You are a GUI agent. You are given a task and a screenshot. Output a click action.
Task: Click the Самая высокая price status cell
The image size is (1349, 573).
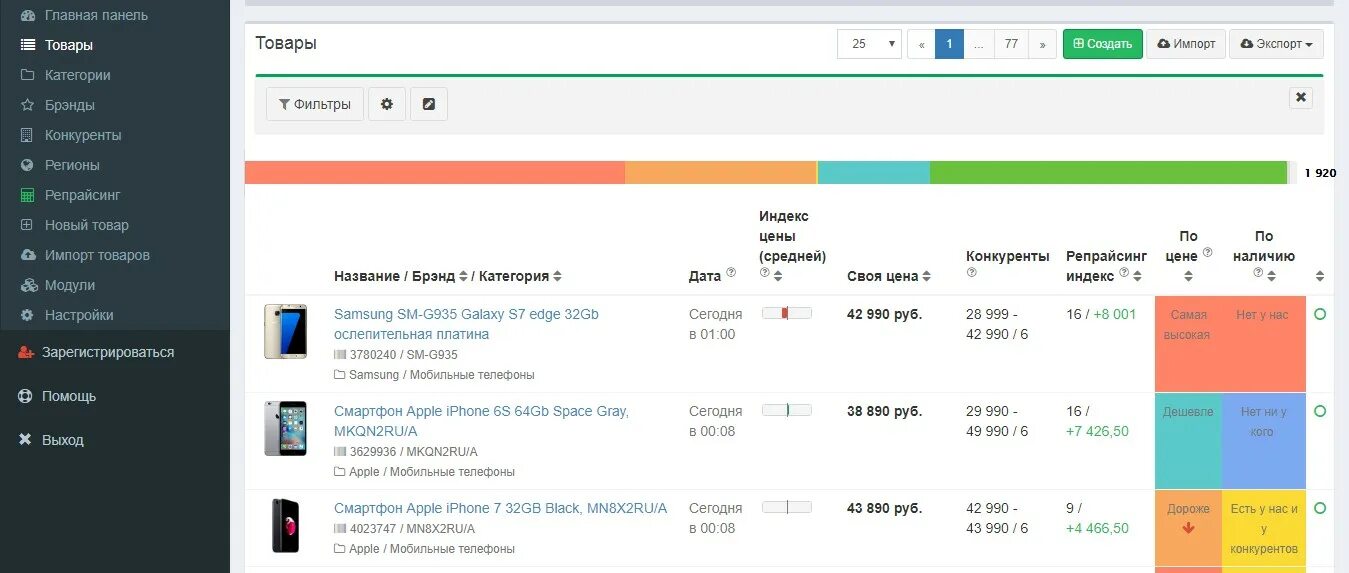pos(1188,344)
